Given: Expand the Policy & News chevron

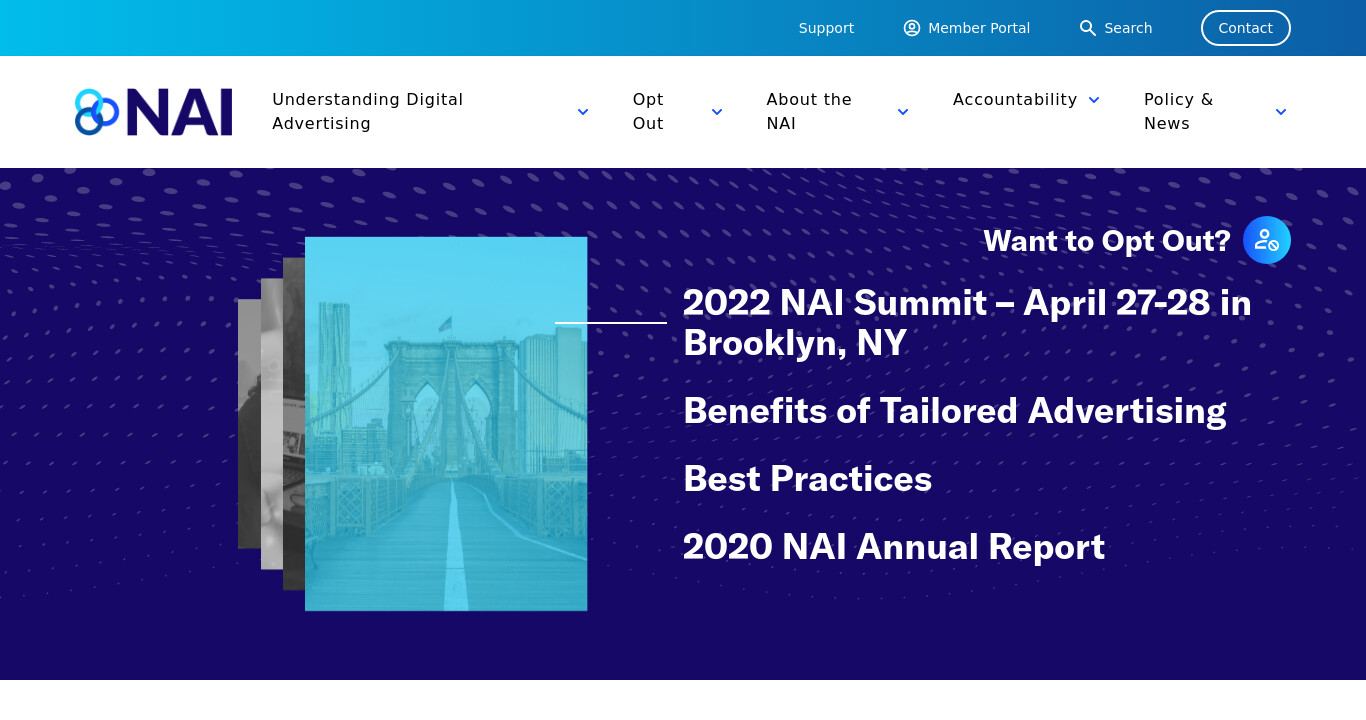Looking at the screenshot, I should click(x=1281, y=112).
